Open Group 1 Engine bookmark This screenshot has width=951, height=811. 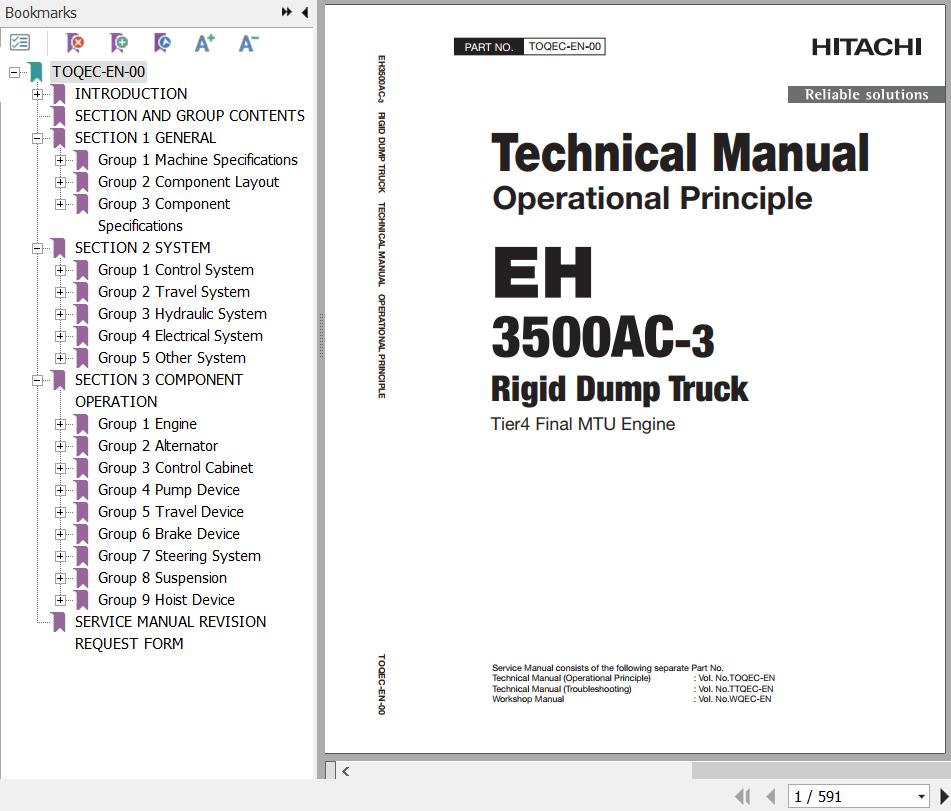pos(147,424)
